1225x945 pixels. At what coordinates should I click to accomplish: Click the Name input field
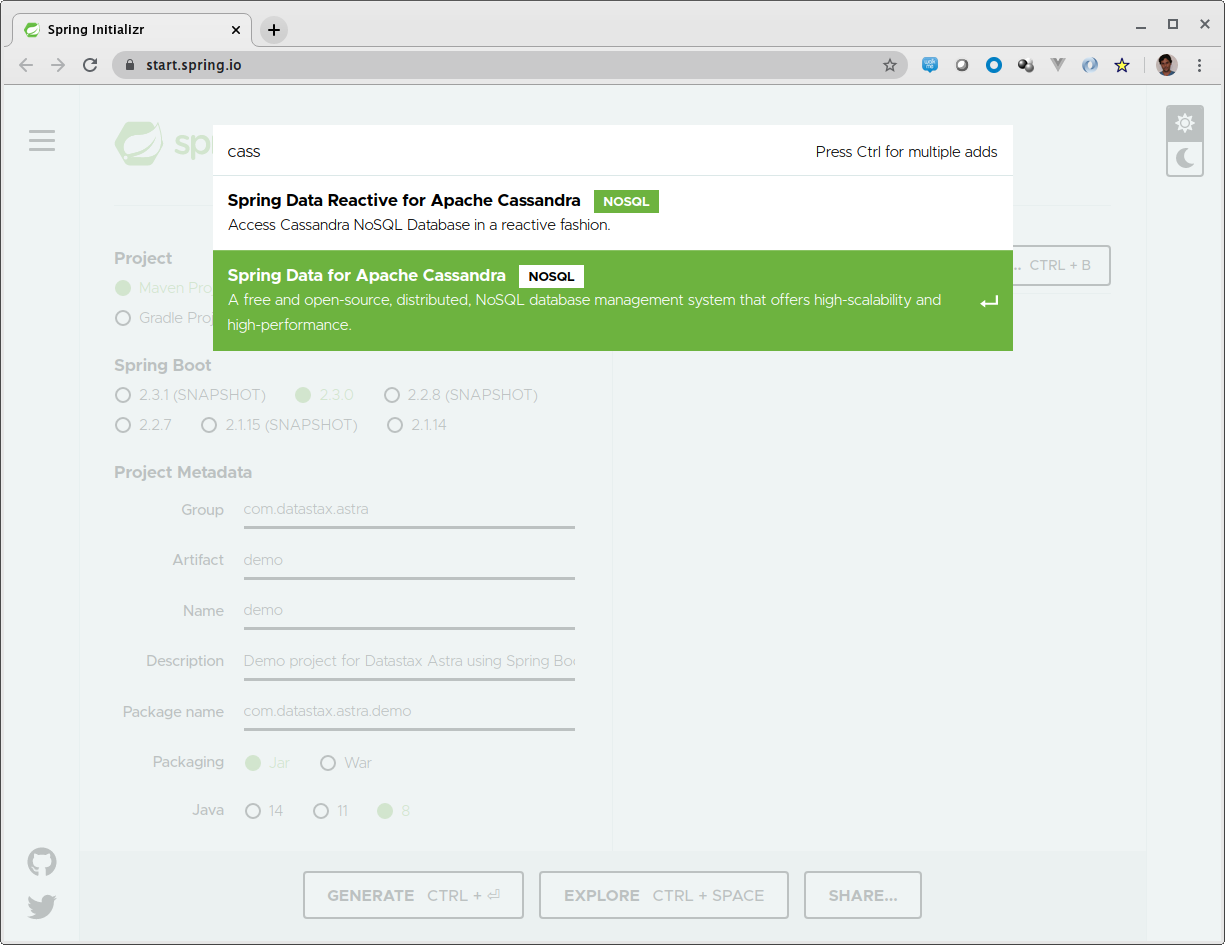click(409, 610)
